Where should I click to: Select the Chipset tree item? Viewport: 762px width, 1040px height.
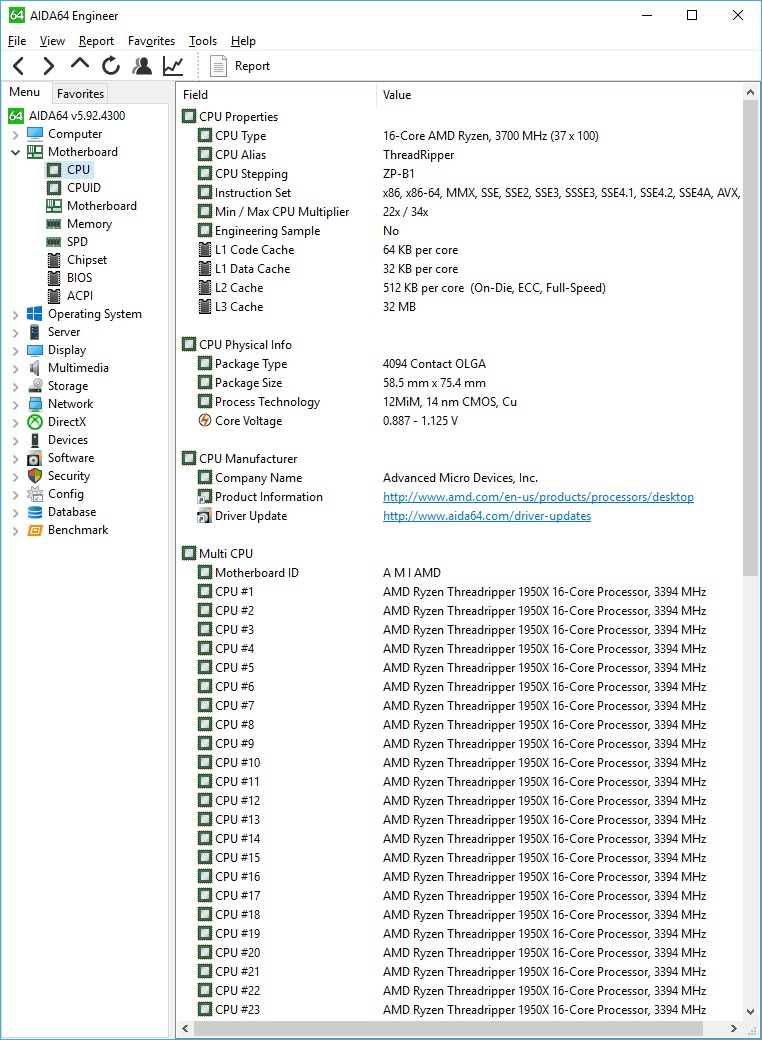tap(86, 259)
